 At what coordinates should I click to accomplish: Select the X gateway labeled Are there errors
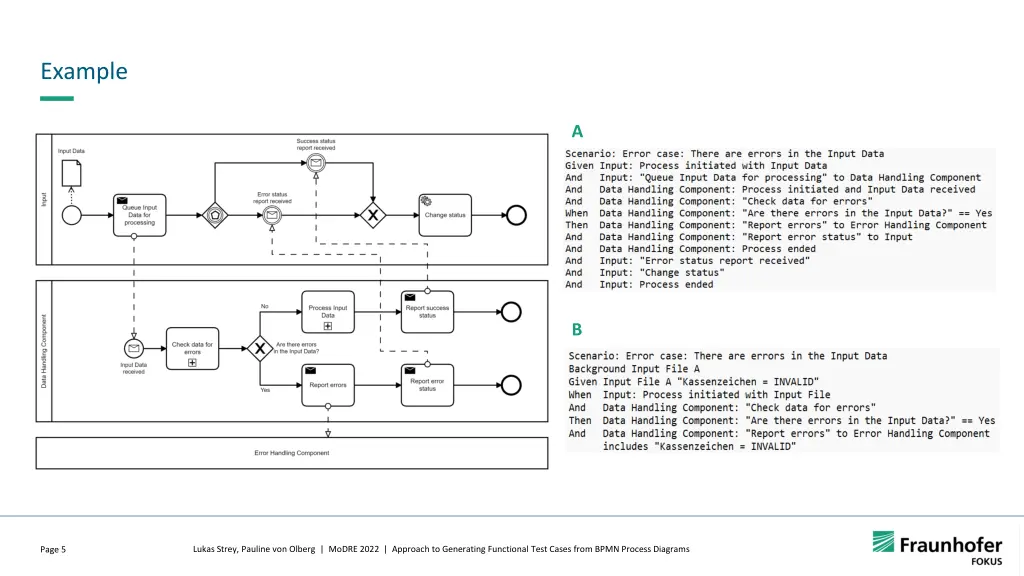coord(260,348)
